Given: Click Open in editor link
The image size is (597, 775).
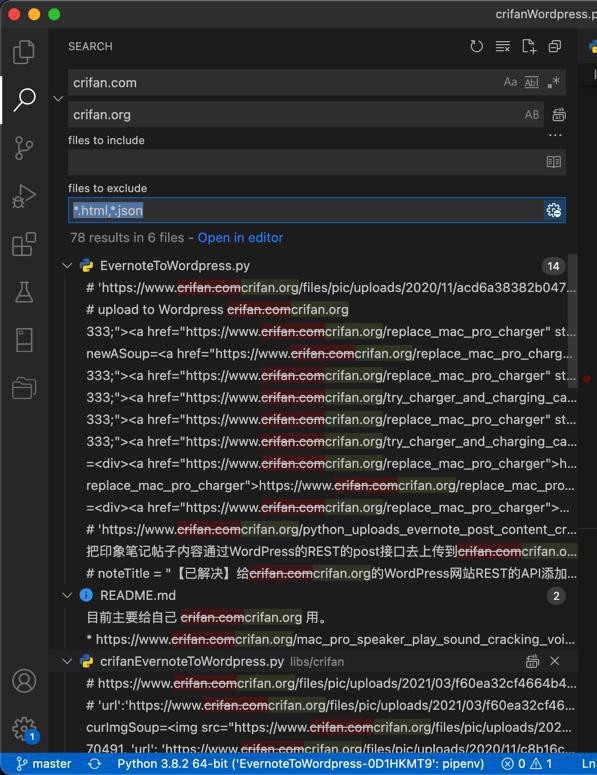Looking at the screenshot, I should [x=240, y=238].
